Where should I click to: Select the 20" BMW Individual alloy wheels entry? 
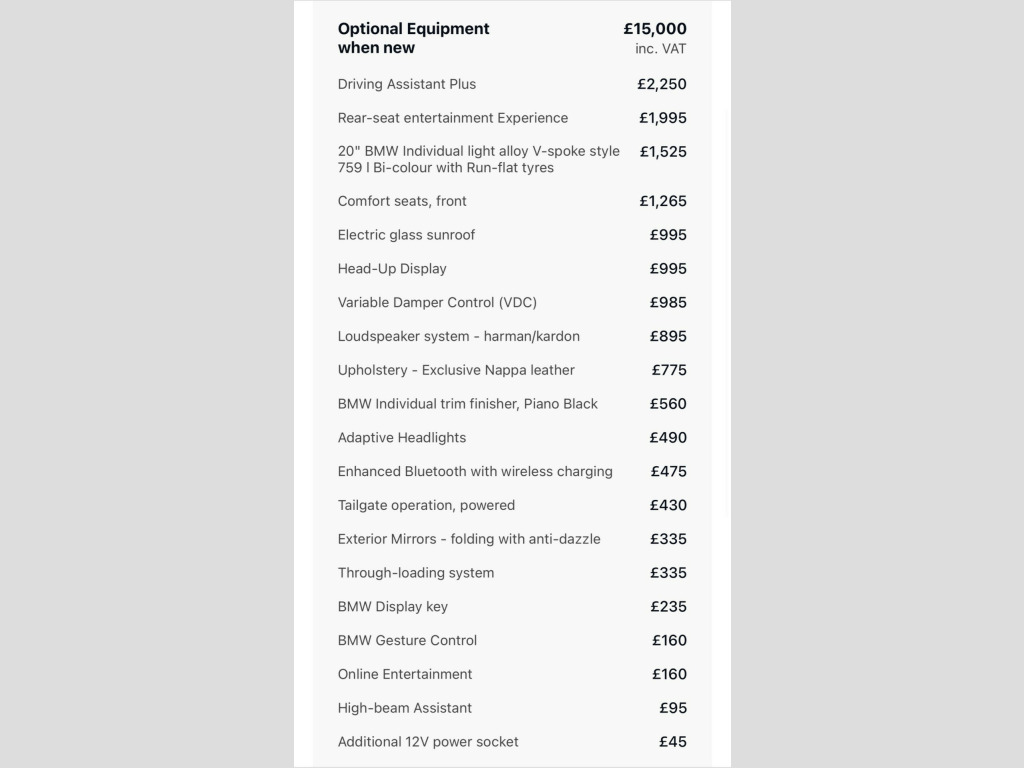pyautogui.click(x=479, y=159)
